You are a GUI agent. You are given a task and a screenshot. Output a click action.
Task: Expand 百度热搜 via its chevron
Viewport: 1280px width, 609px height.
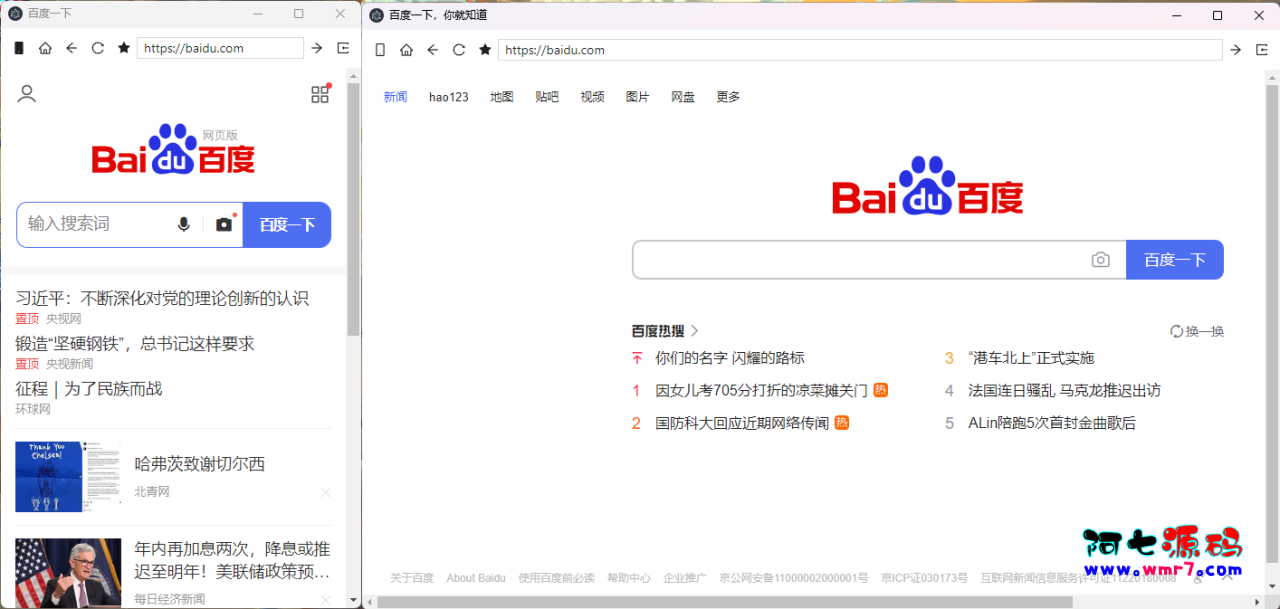(x=695, y=331)
